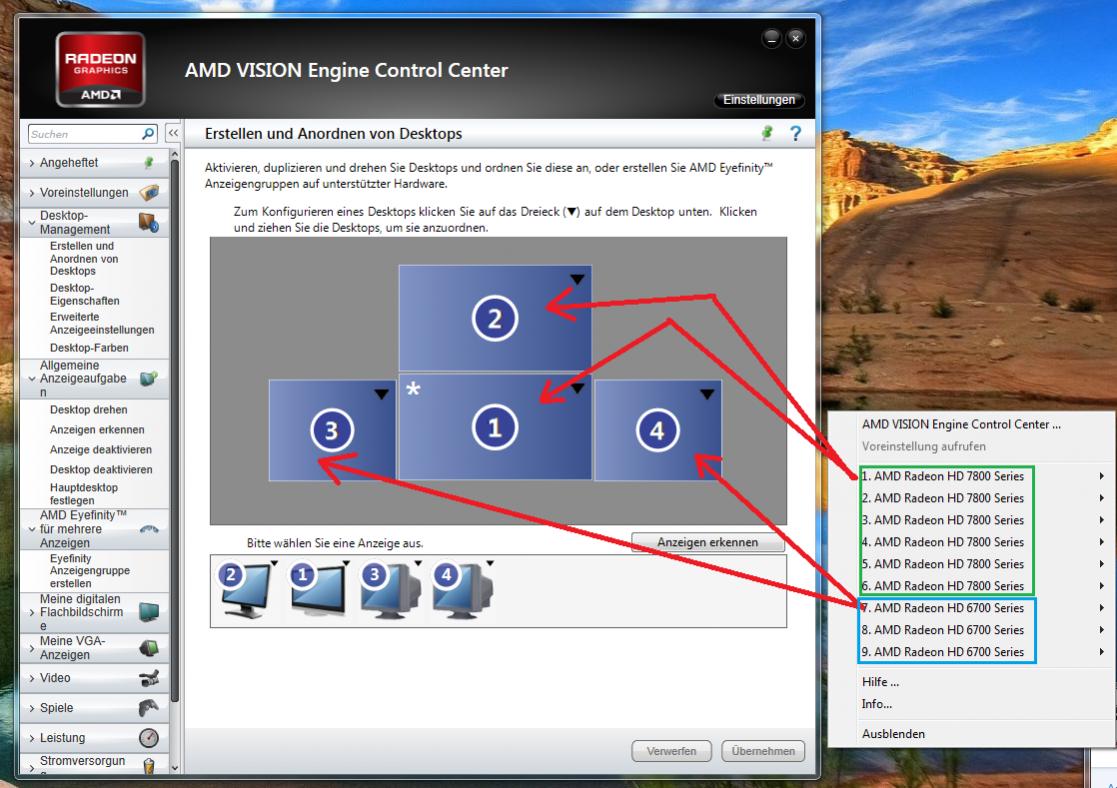
Task: Click the Spiele gamepad icon
Action: click(x=149, y=707)
